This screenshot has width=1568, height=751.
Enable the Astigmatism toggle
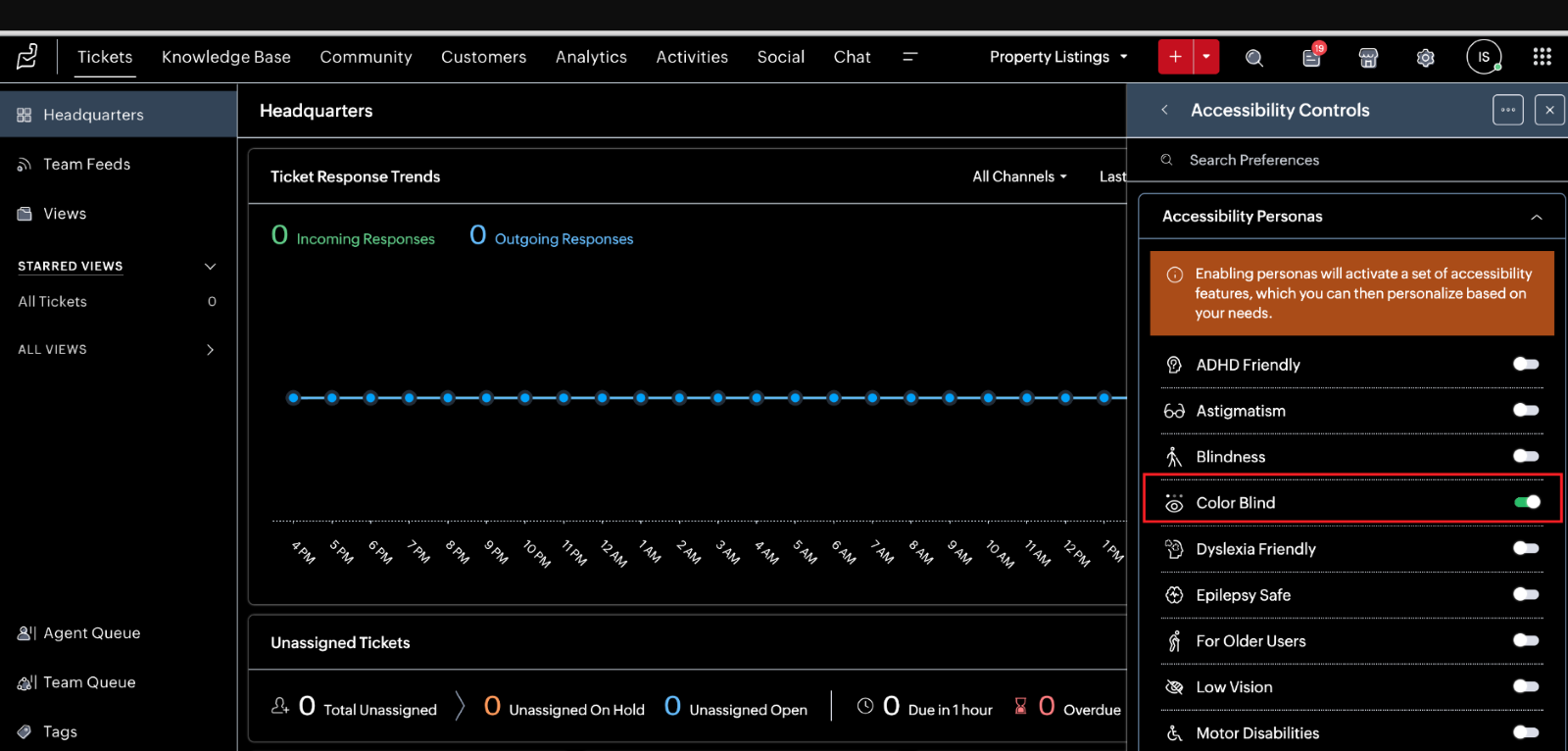pyautogui.click(x=1526, y=410)
